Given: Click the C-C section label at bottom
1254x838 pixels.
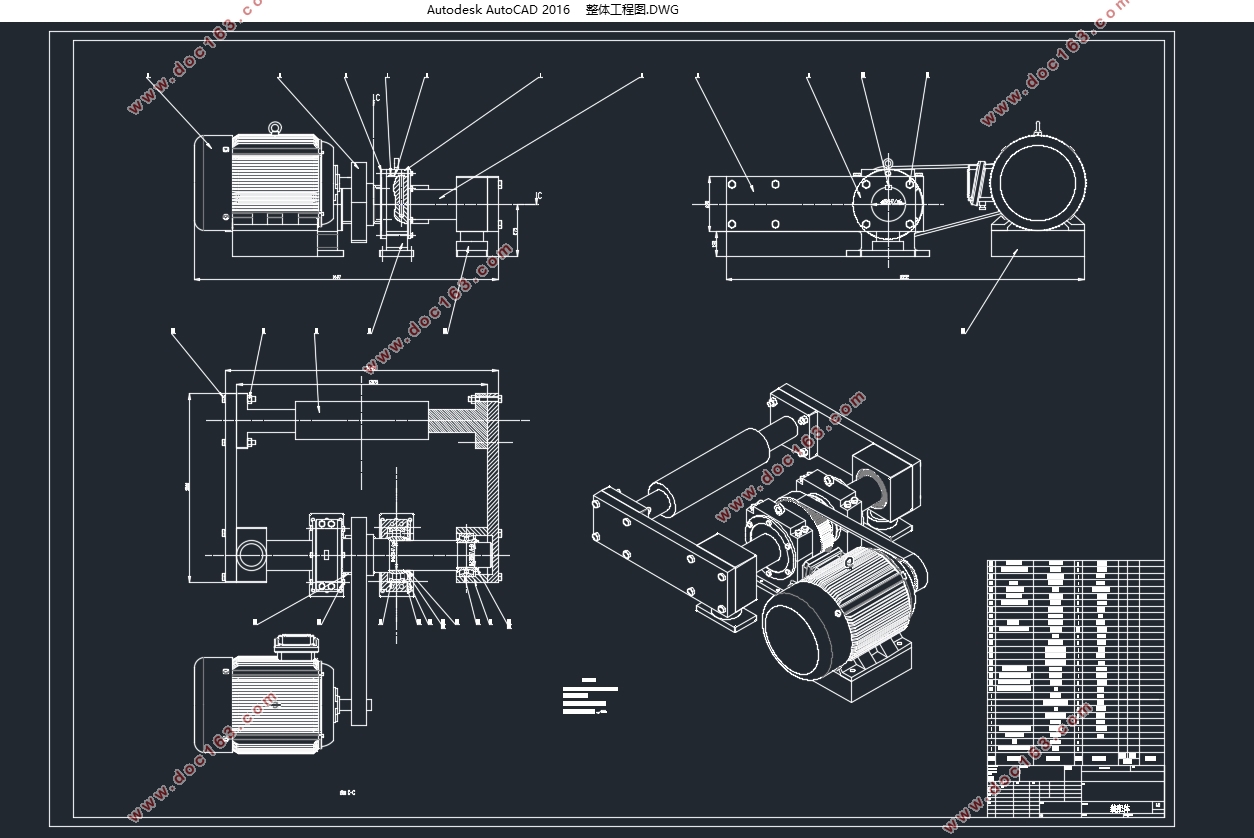Looking at the screenshot, I should [348, 792].
